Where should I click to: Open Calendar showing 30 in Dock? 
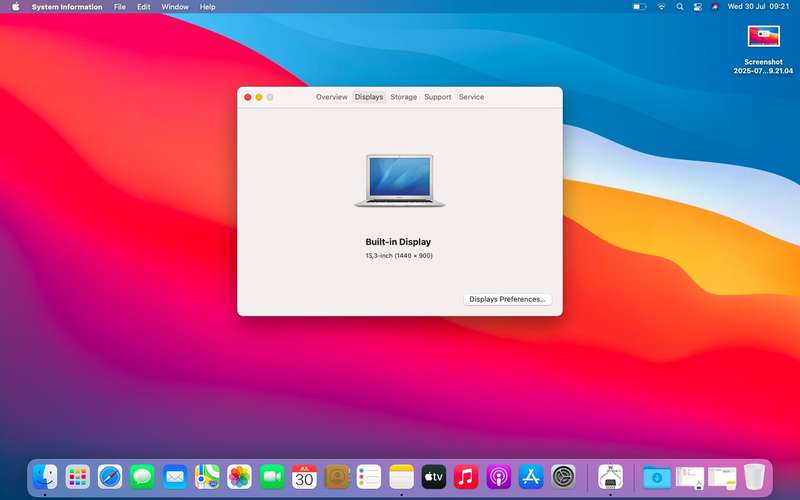pyautogui.click(x=305, y=477)
